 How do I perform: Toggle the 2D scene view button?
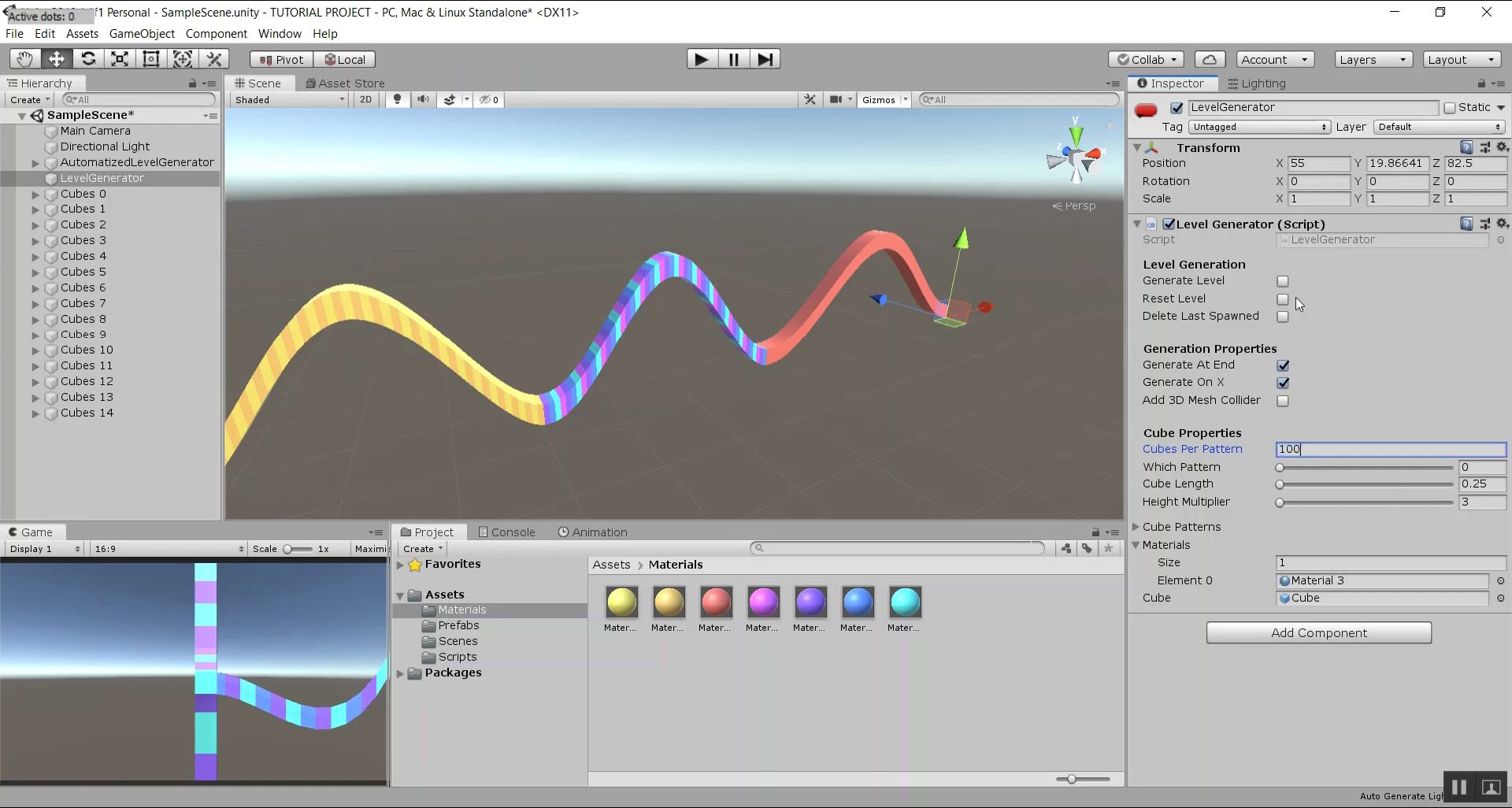[x=365, y=99]
